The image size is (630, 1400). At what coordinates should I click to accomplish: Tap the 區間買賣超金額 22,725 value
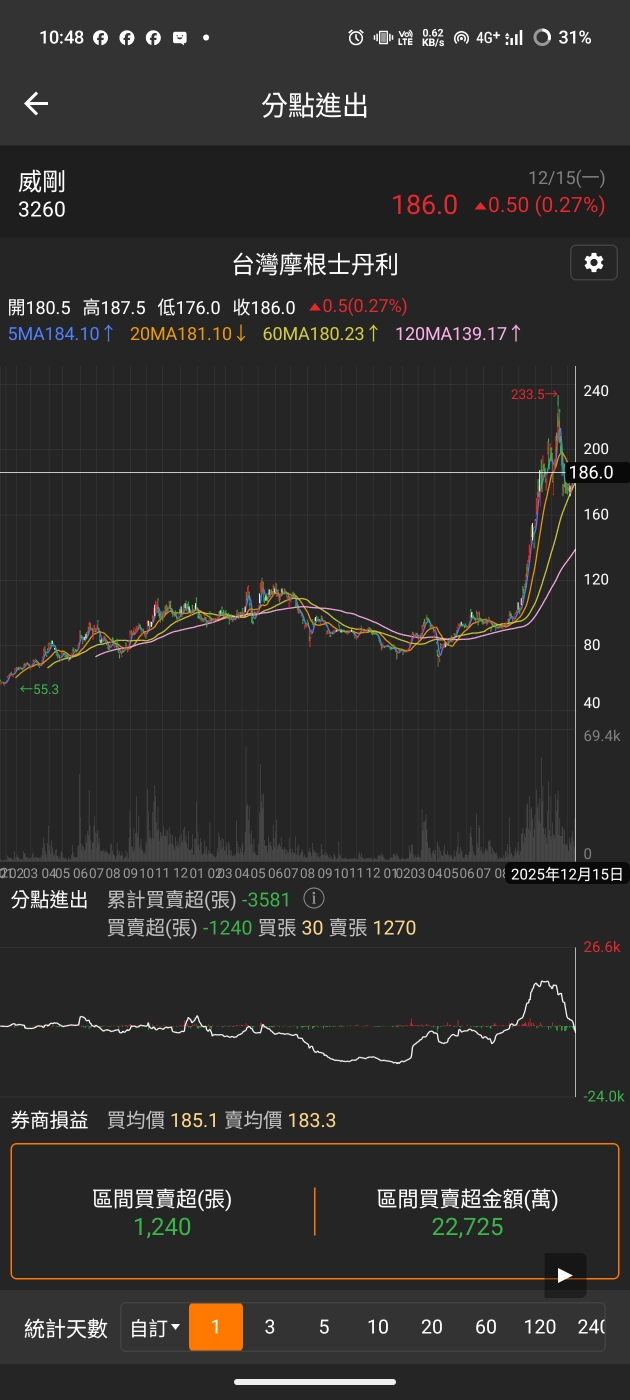tap(467, 1227)
